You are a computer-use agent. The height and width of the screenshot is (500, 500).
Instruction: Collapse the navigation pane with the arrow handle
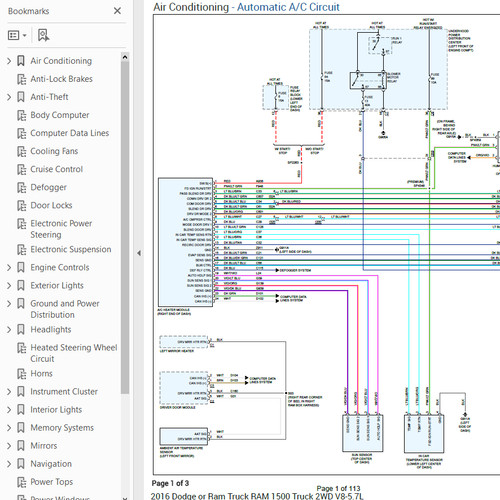coord(139,253)
